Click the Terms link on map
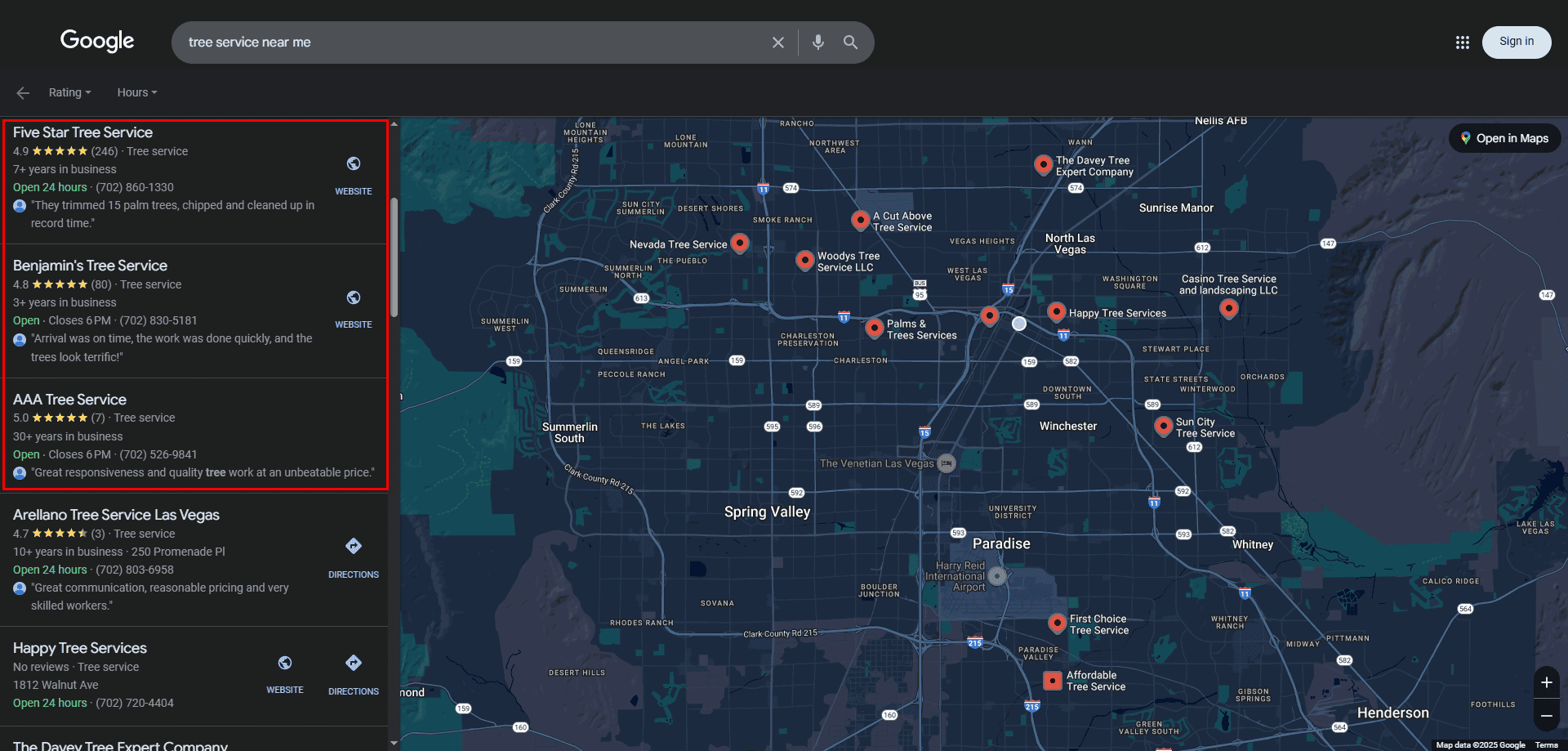Screen dimensions: 1568x751 1546,745
